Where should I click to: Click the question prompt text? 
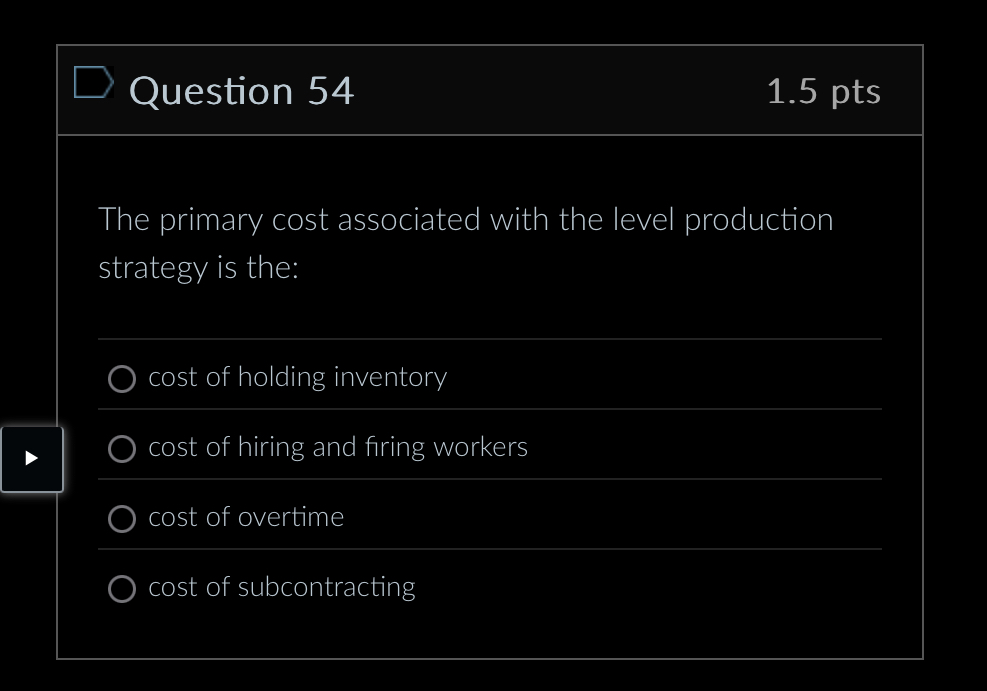465,243
